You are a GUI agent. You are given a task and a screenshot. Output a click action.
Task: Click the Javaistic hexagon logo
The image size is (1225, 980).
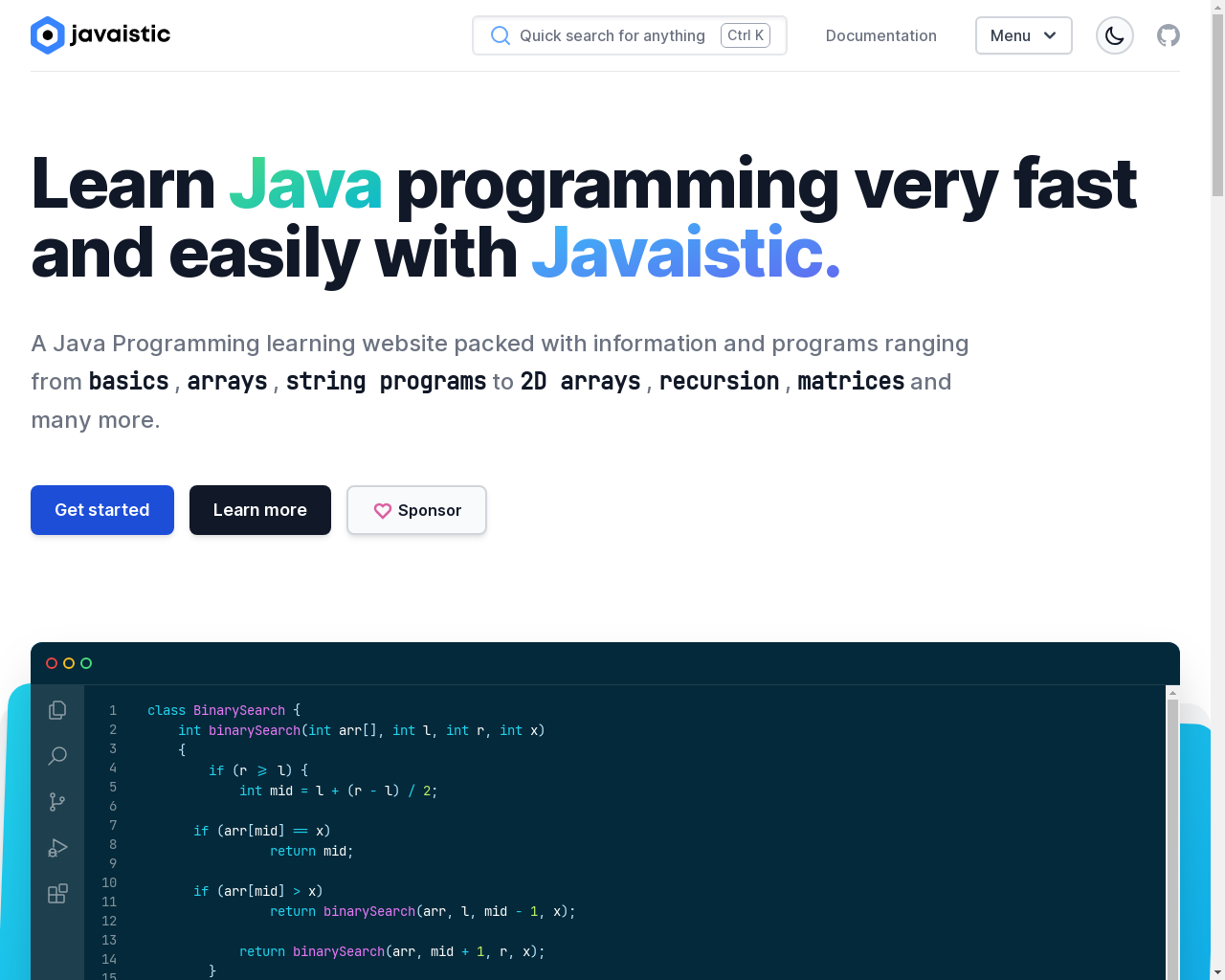(x=48, y=35)
